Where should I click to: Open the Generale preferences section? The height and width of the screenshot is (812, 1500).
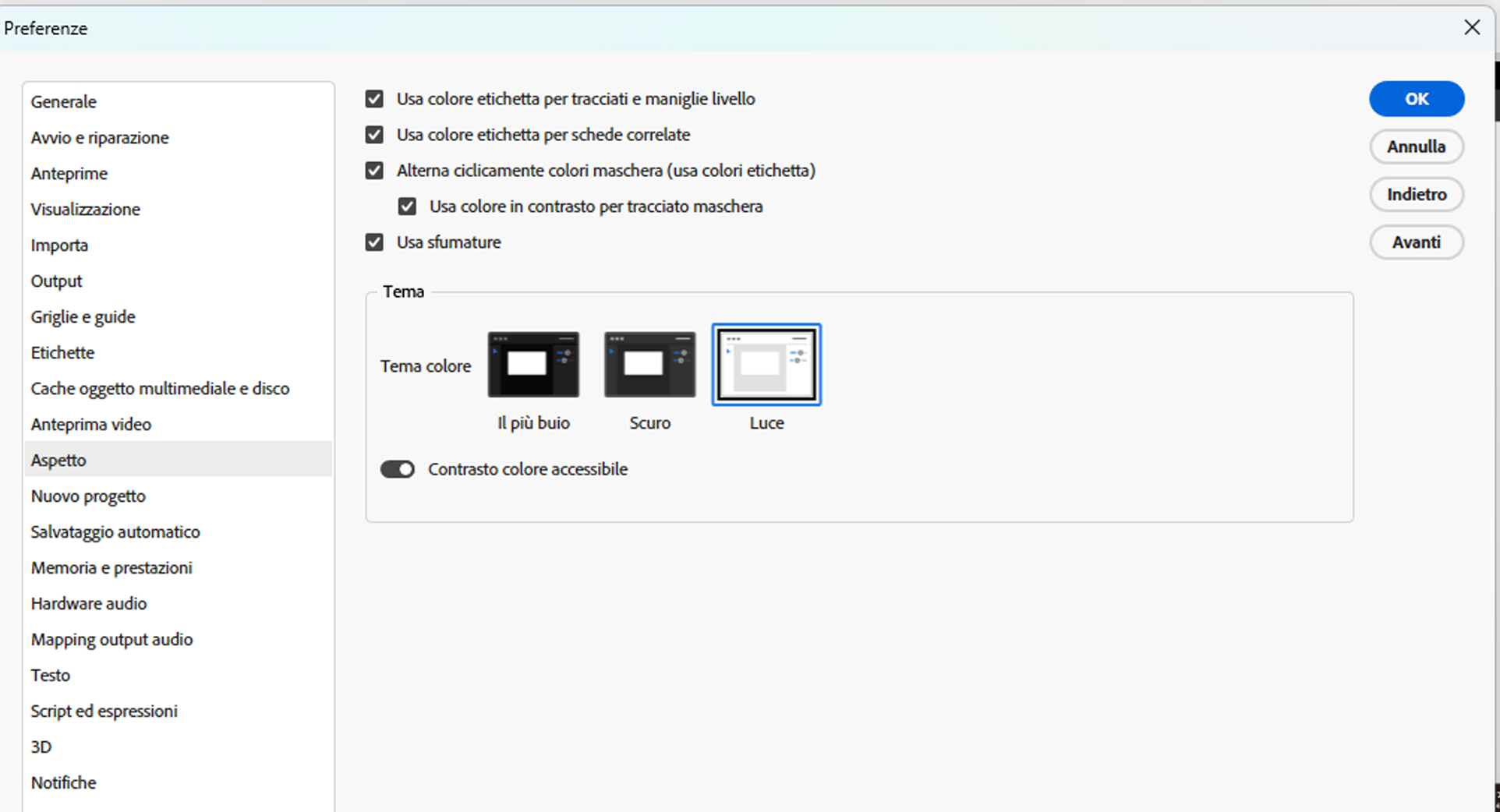click(178, 102)
